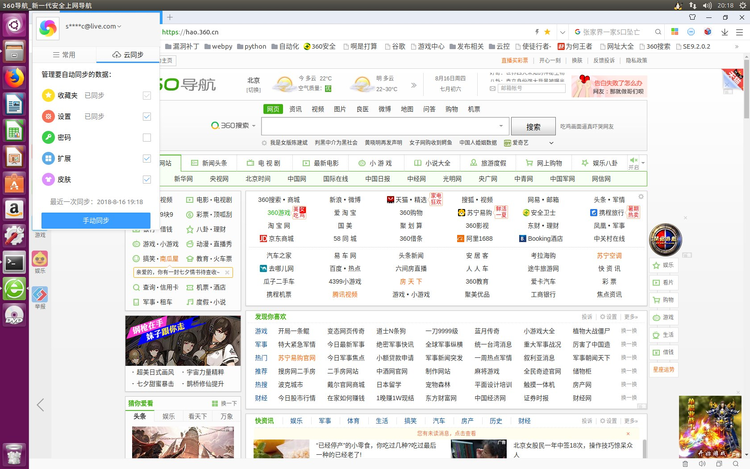Open the Terminal from the Ubuntu dock

click(14, 262)
